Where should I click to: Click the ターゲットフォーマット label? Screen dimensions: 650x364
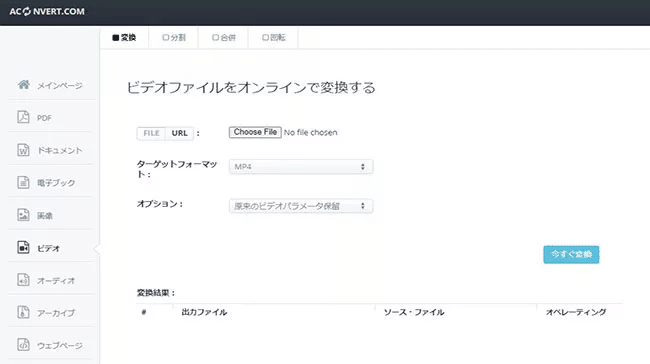(x=177, y=169)
